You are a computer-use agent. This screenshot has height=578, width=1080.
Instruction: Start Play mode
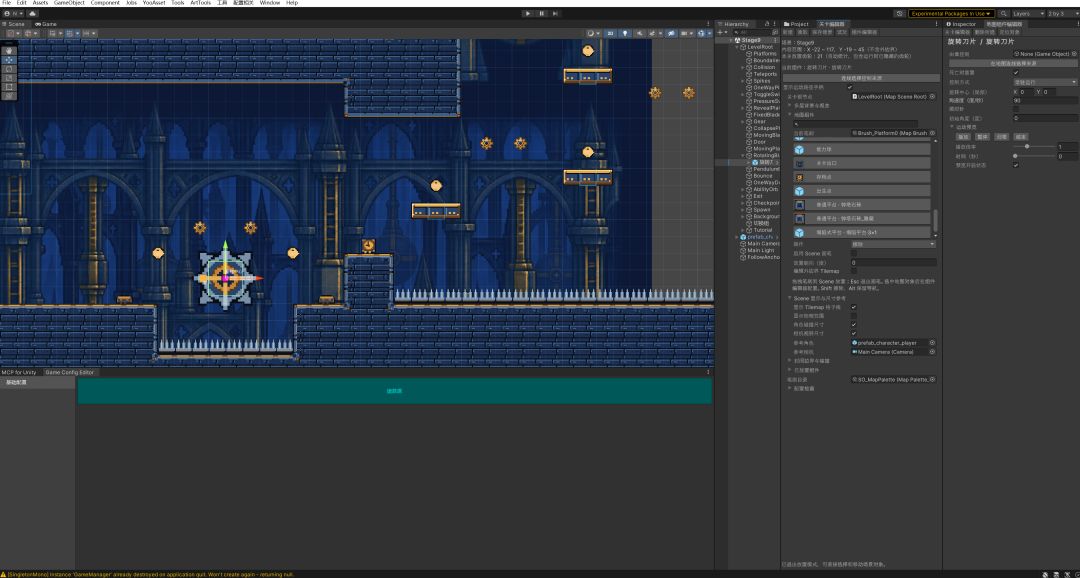528,13
